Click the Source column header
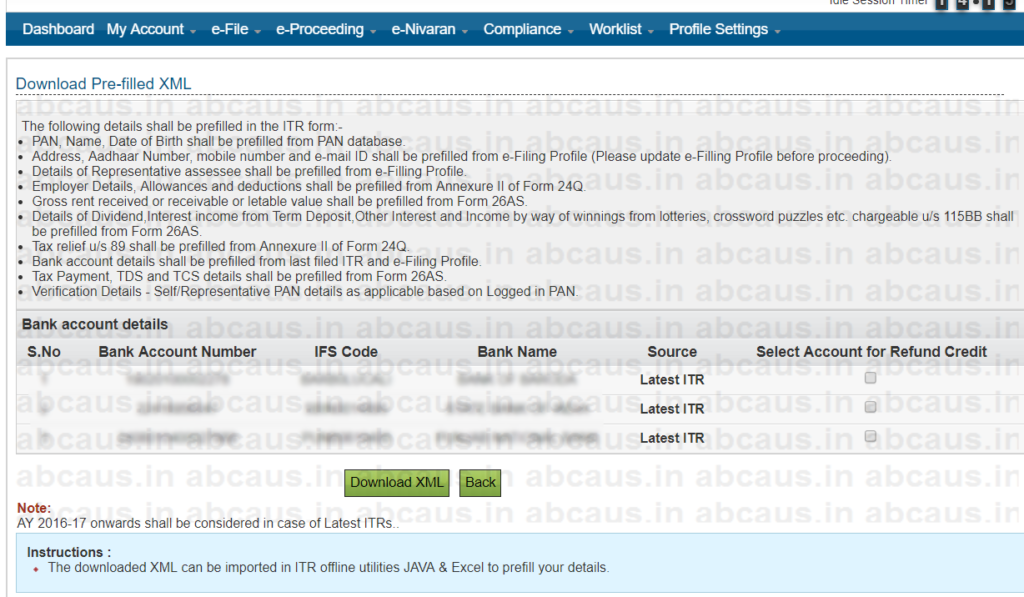The height and width of the screenshot is (597, 1024). pos(672,352)
